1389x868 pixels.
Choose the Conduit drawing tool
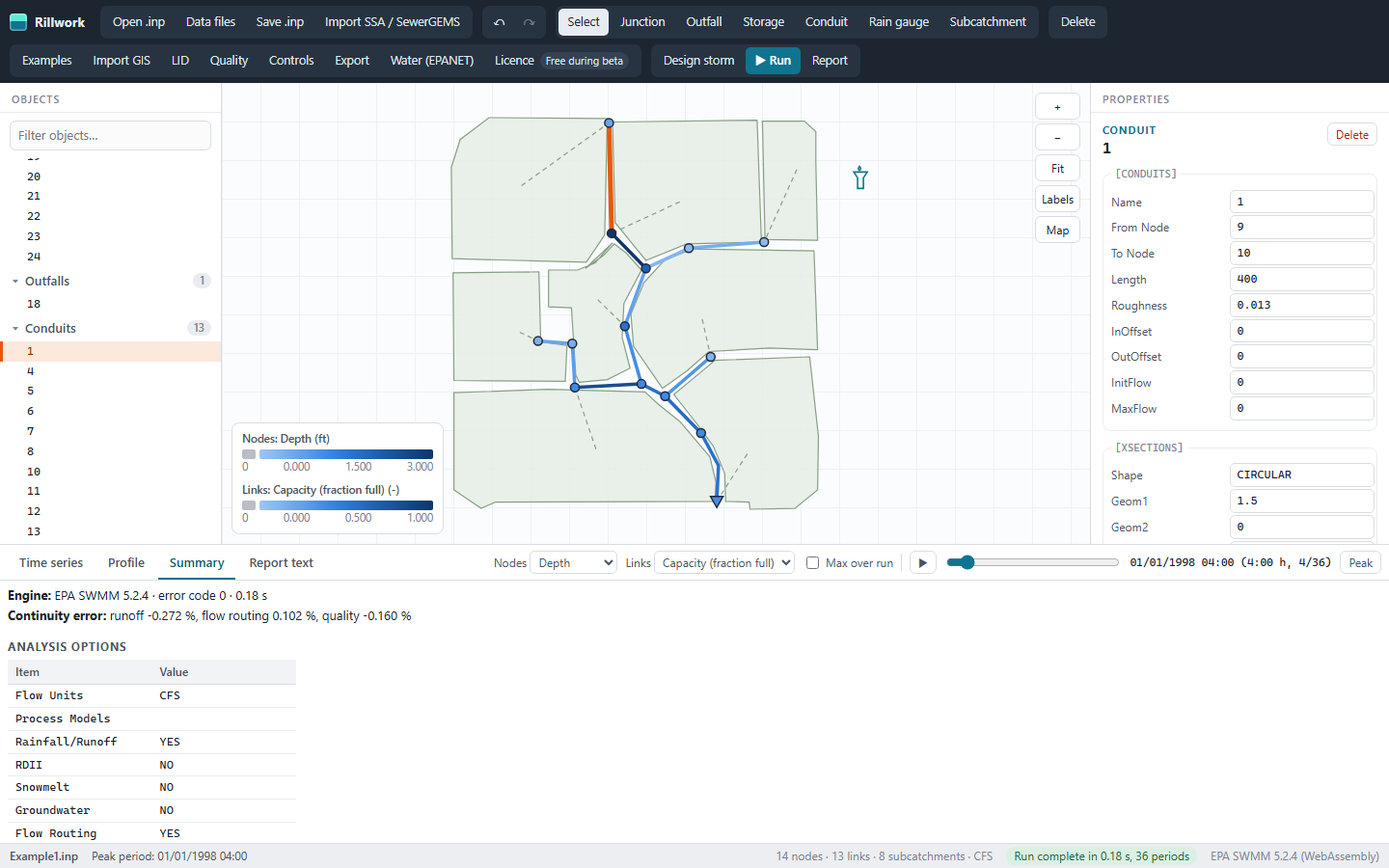point(827,21)
